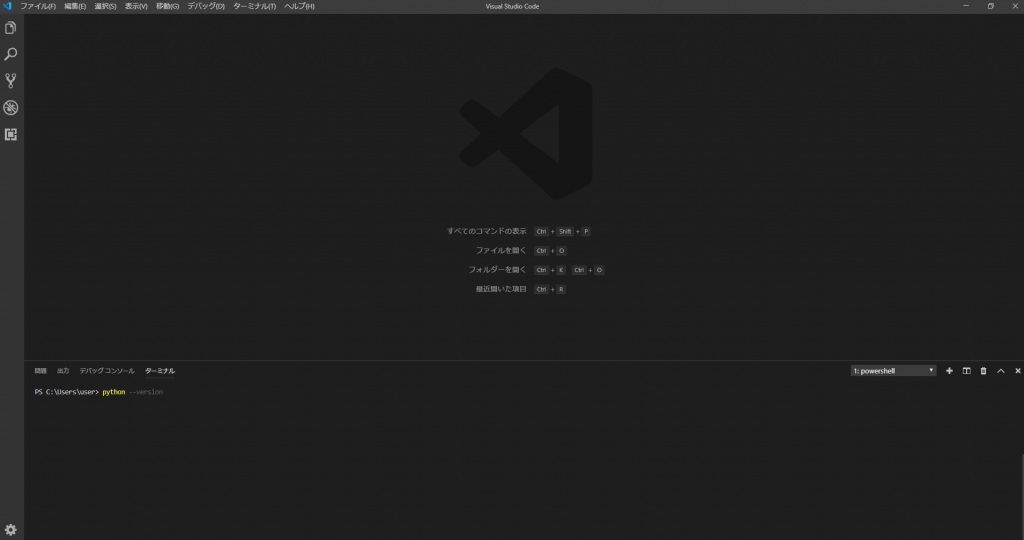Switch to the 問題 panel tab
1024x540 pixels.
coord(40,371)
